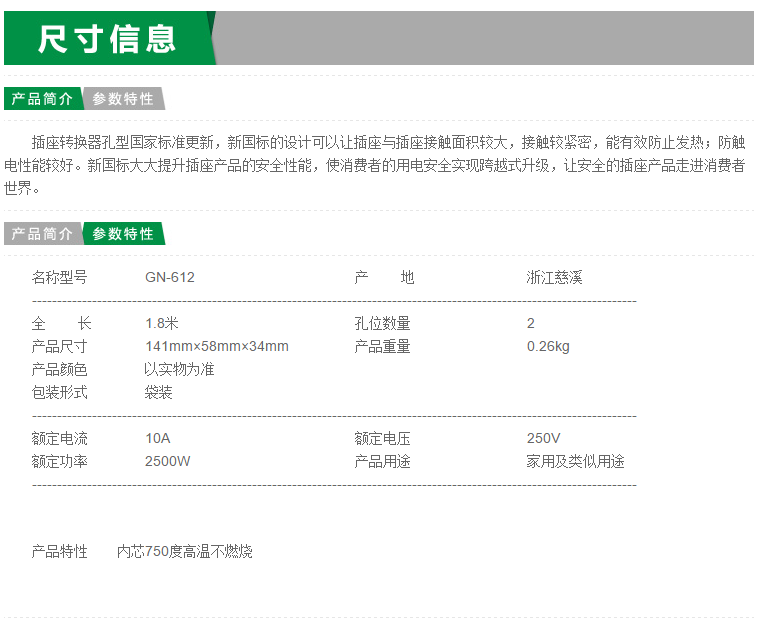
Task: Click the 额定功率 label
Action: click(x=59, y=461)
